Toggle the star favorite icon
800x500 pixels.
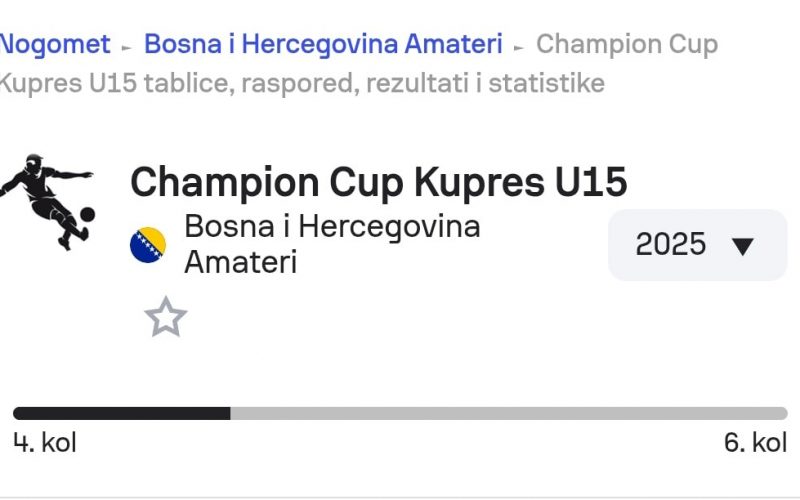(x=165, y=318)
